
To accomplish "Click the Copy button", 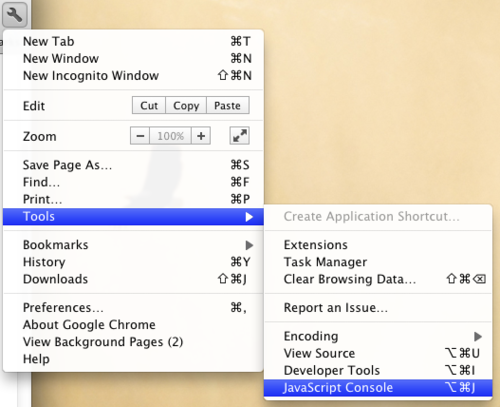I will point(186,105).
